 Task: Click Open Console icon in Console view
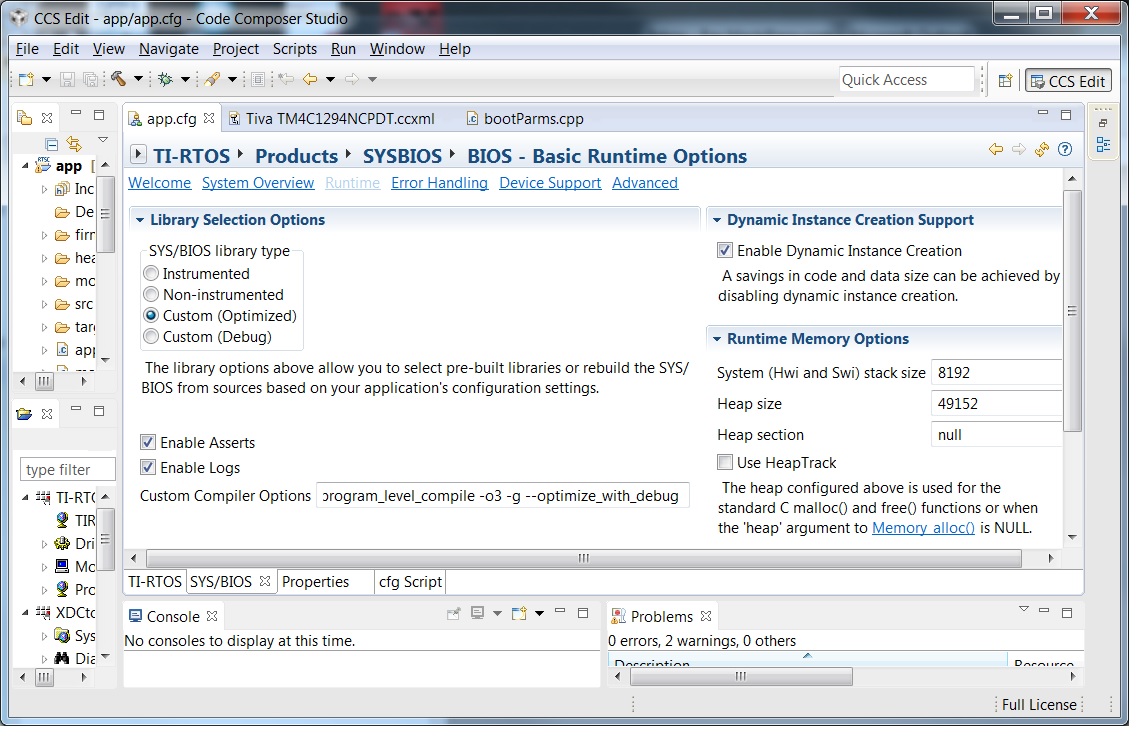pos(519,614)
